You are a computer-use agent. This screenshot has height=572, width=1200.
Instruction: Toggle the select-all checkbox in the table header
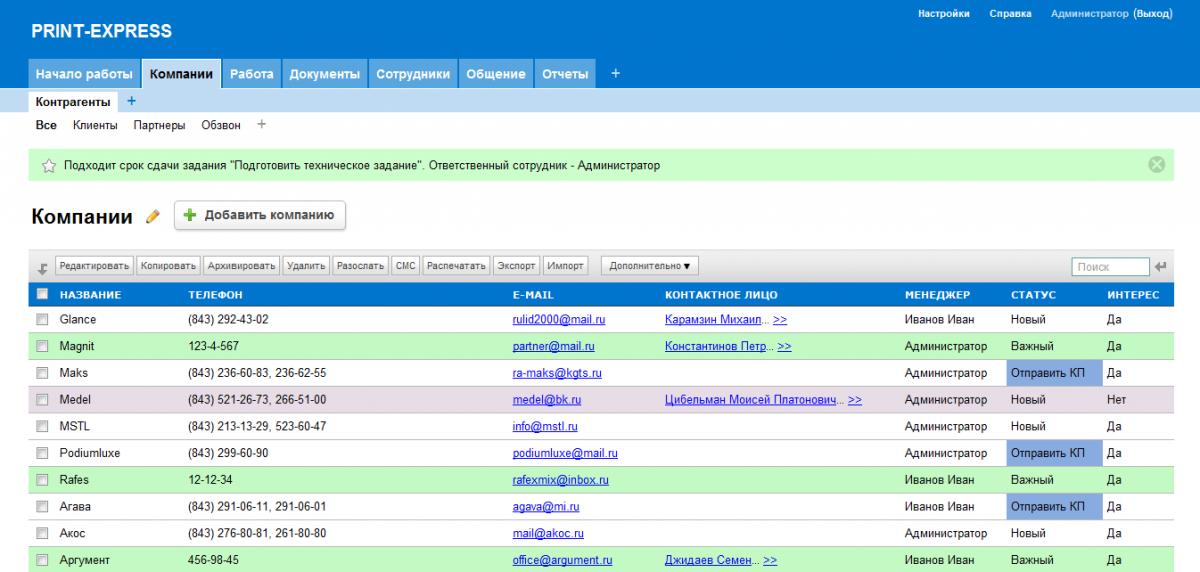[42, 294]
